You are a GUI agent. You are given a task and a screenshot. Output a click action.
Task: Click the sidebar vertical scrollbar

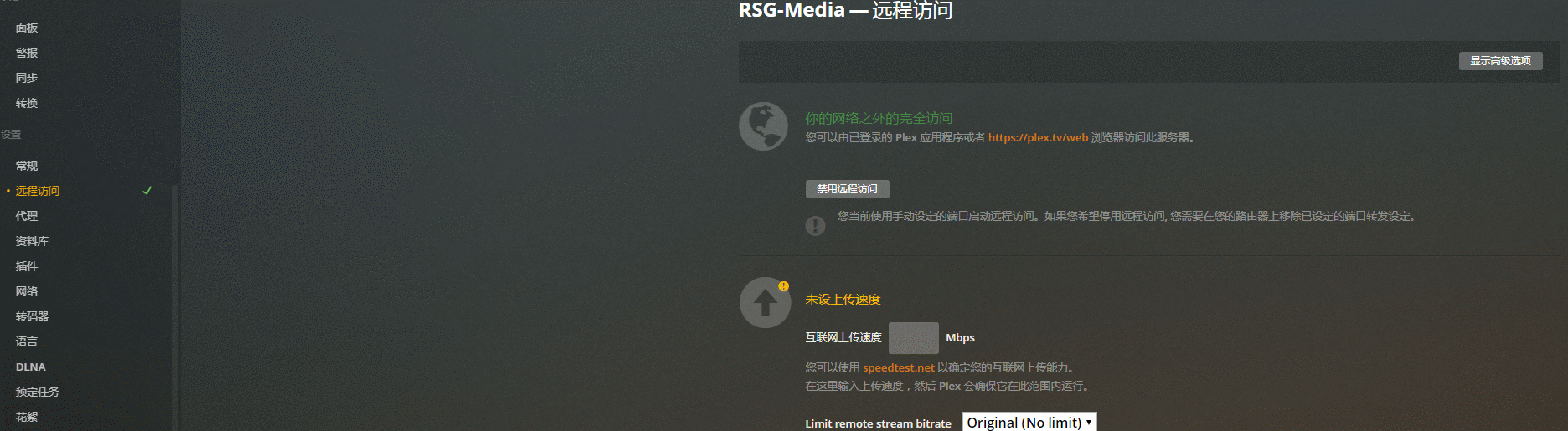174,306
